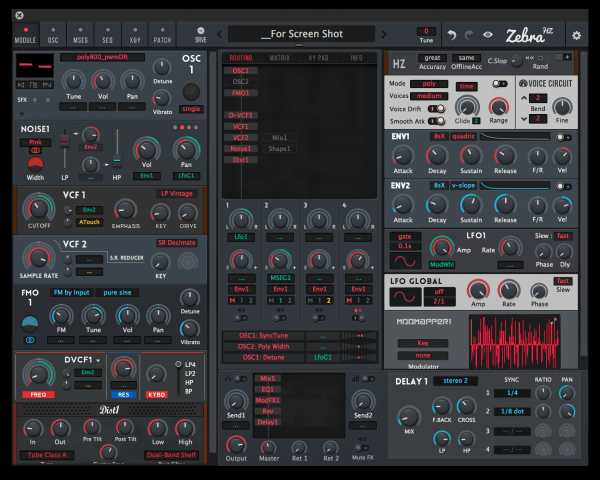The height and width of the screenshot is (480, 600).
Task: Click the NOISE1 HP slider
Action: tap(117, 149)
